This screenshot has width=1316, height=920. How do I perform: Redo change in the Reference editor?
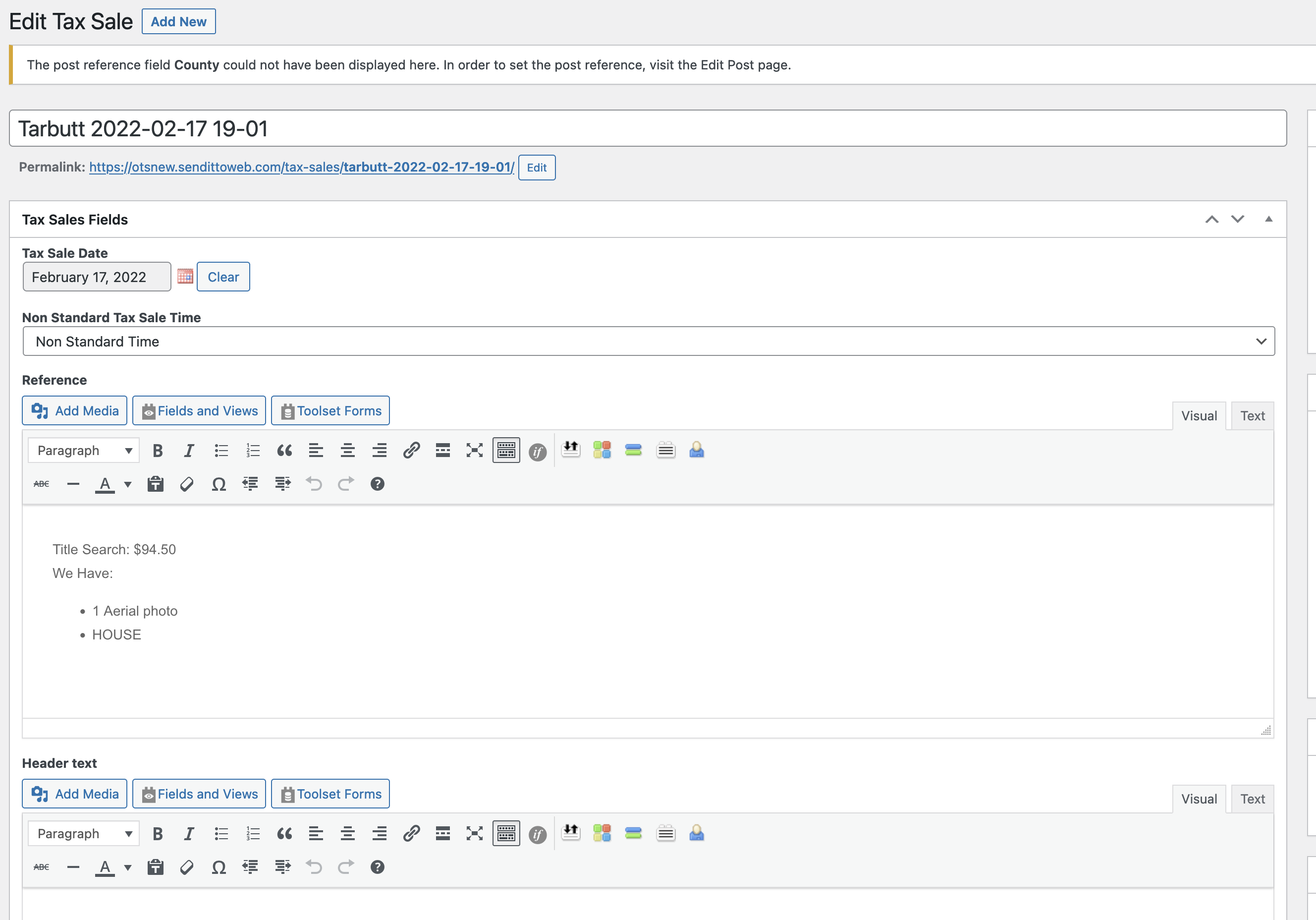point(346,484)
